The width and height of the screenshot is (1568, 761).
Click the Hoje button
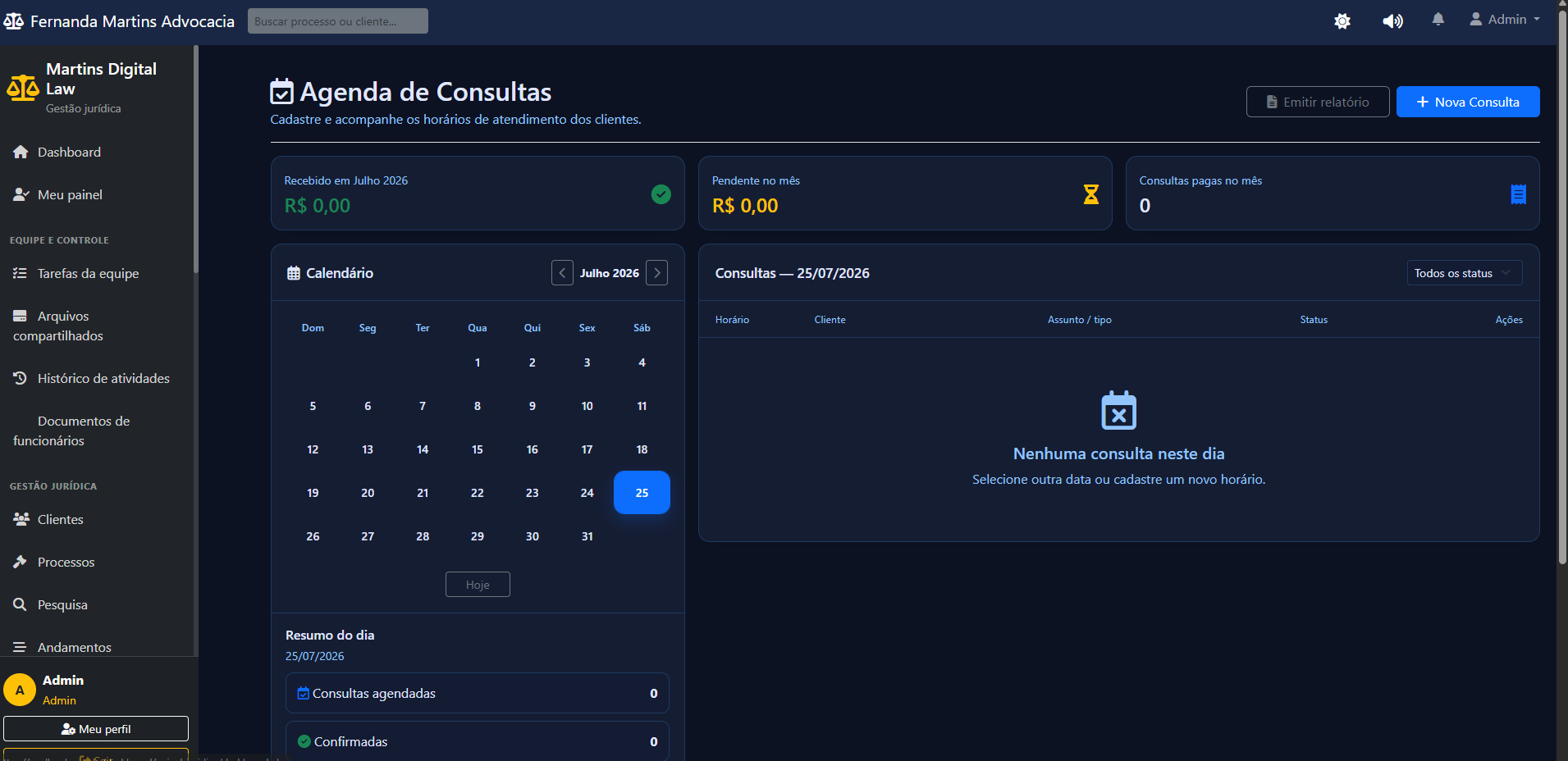pos(478,585)
